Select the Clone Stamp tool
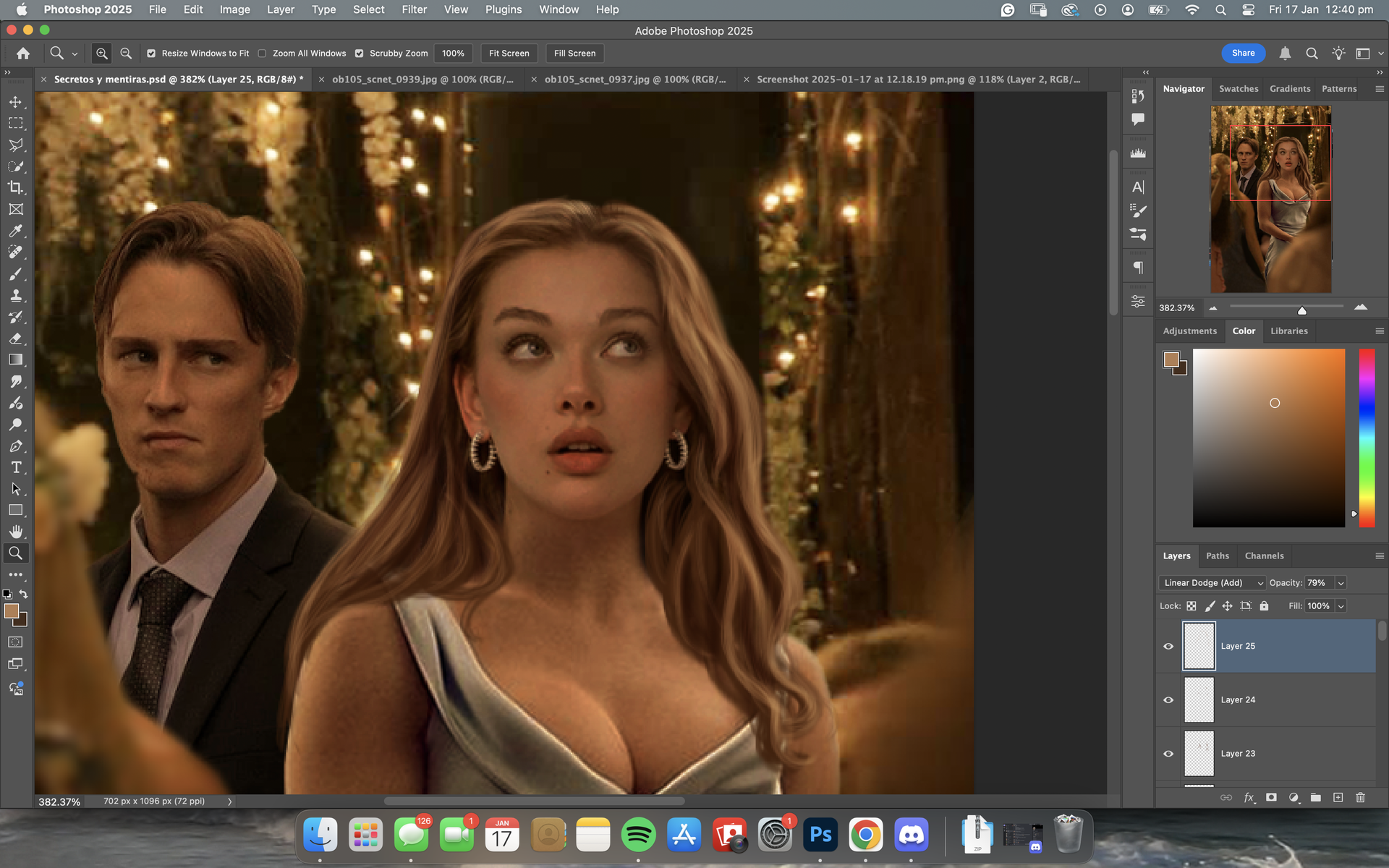 [x=15, y=295]
